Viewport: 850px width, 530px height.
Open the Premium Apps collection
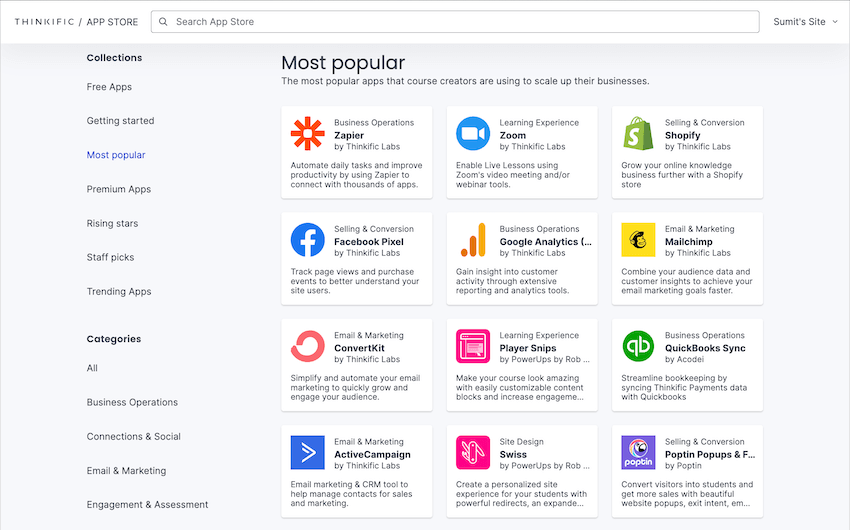click(119, 189)
